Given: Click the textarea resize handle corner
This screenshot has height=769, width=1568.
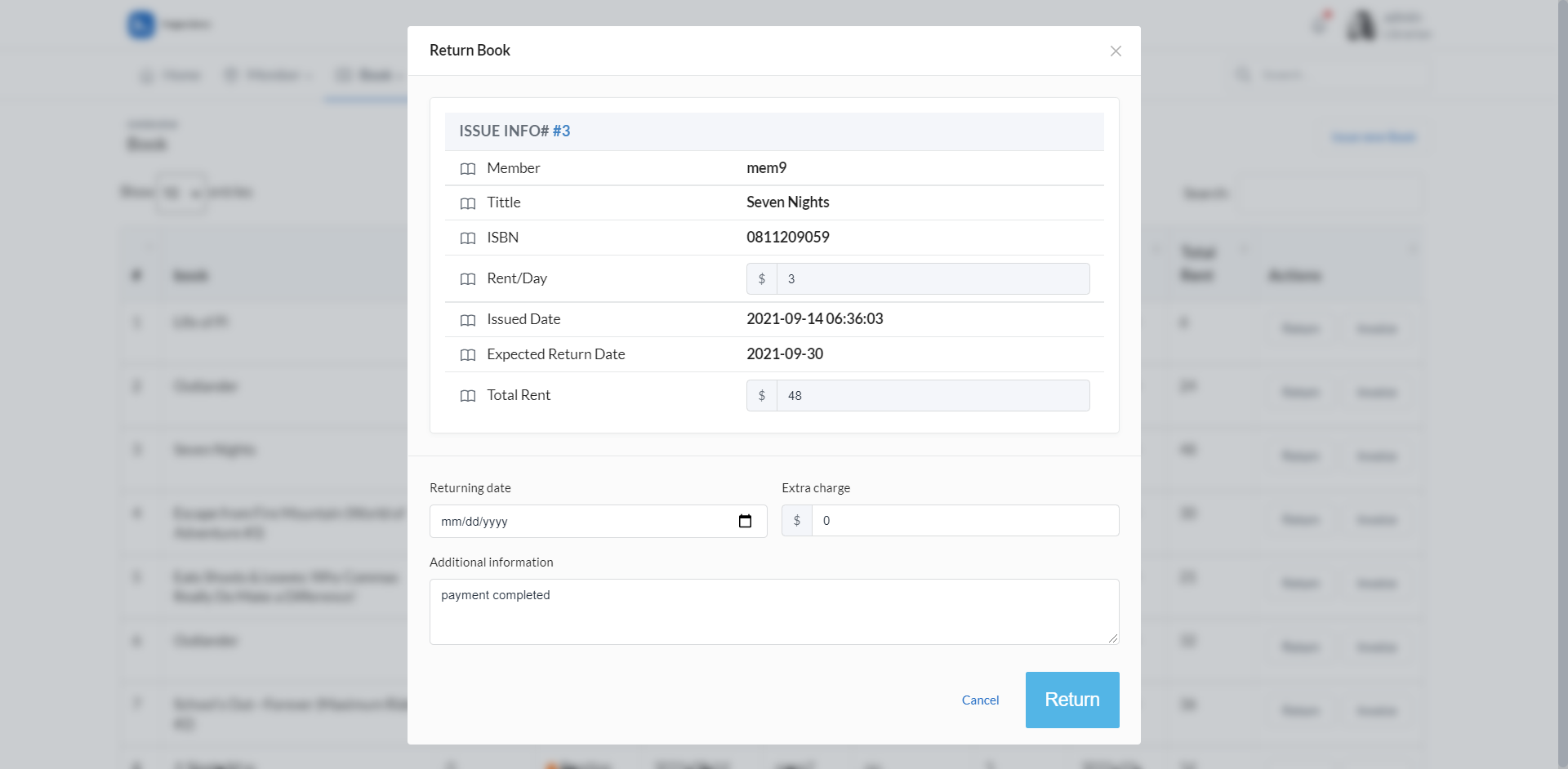Looking at the screenshot, I should 1113,638.
